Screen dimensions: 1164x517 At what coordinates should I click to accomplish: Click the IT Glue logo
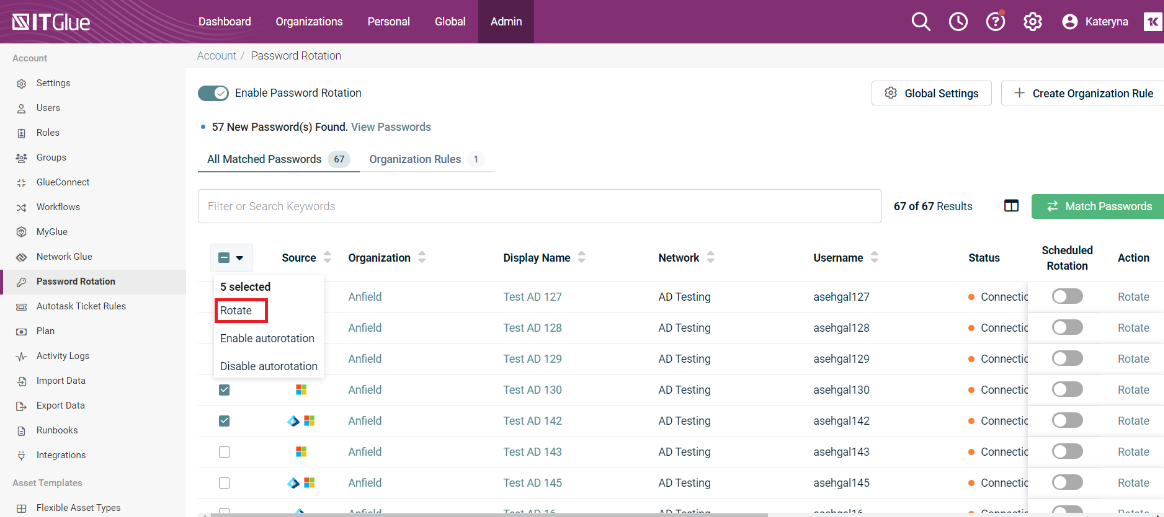point(51,22)
